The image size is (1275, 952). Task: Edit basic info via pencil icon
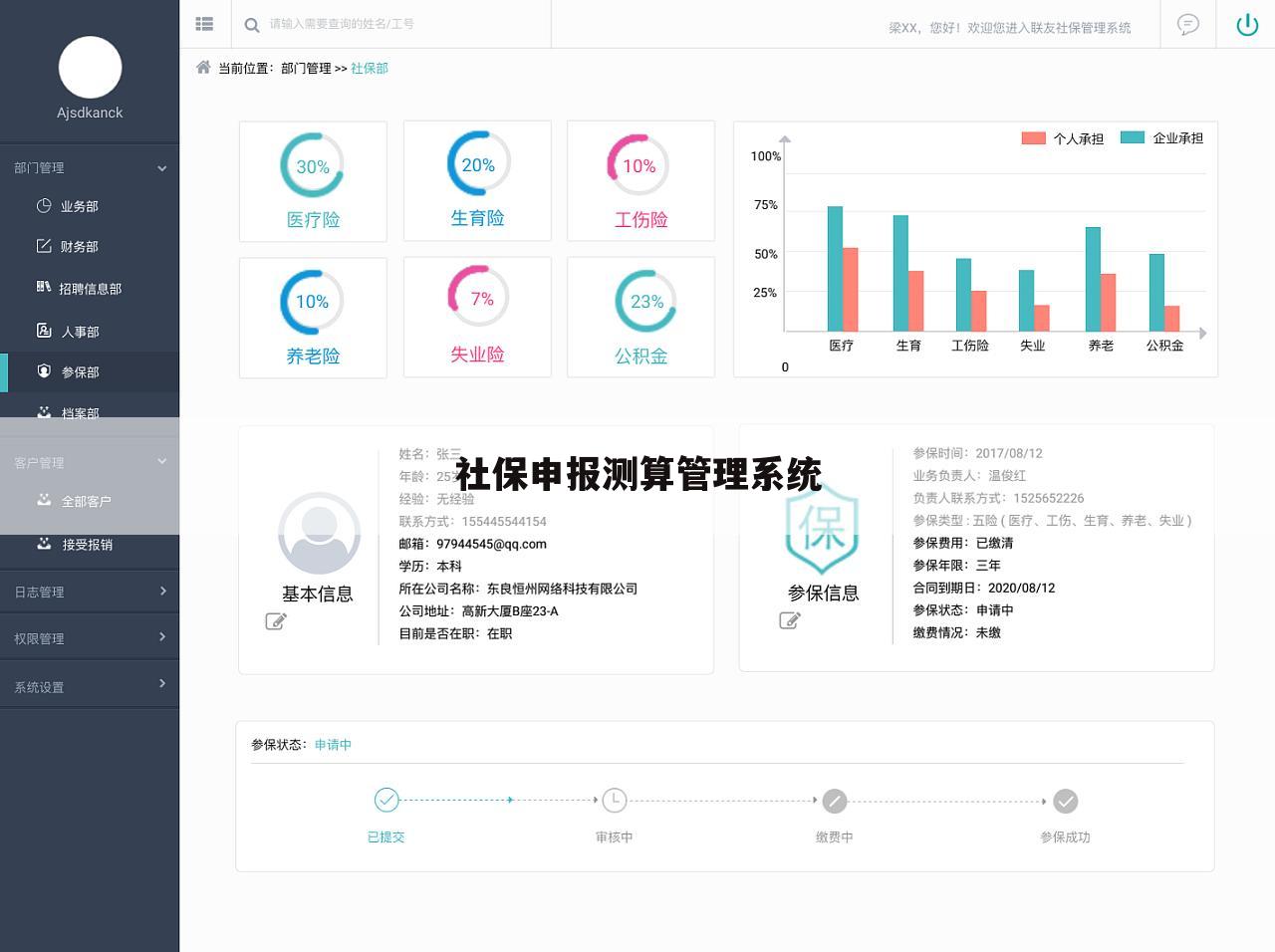click(276, 621)
